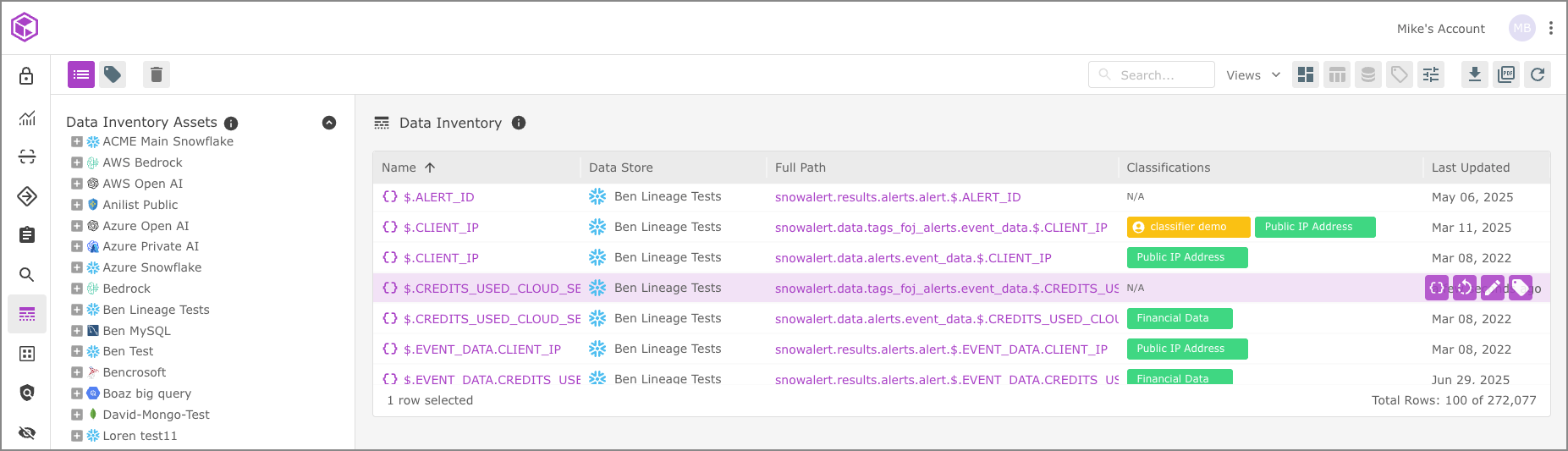Viewport: 1568px width, 451px height.
Task: Open the three-dot account menu
Action: pyautogui.click(x=1550, y=28)
